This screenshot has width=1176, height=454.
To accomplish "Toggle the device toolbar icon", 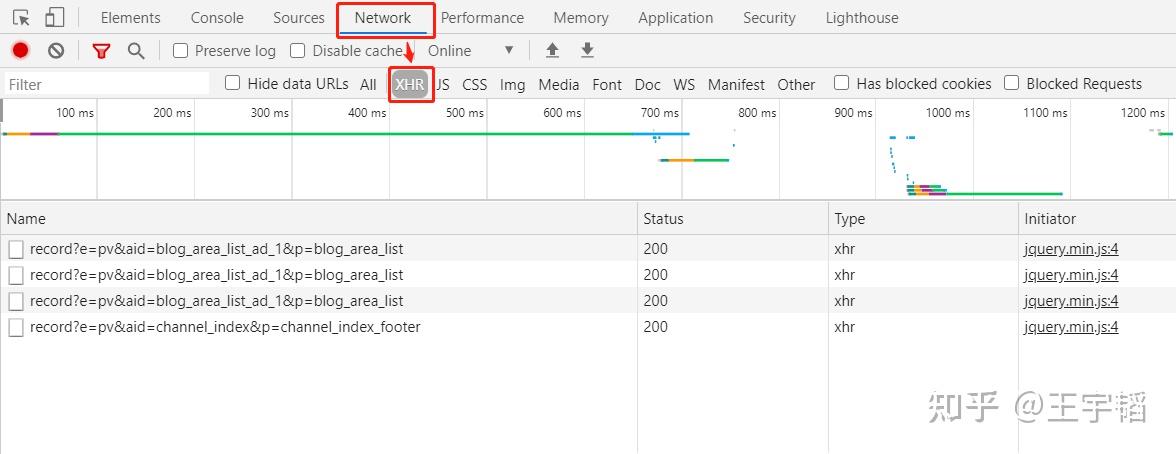I will tap(55, 18).
